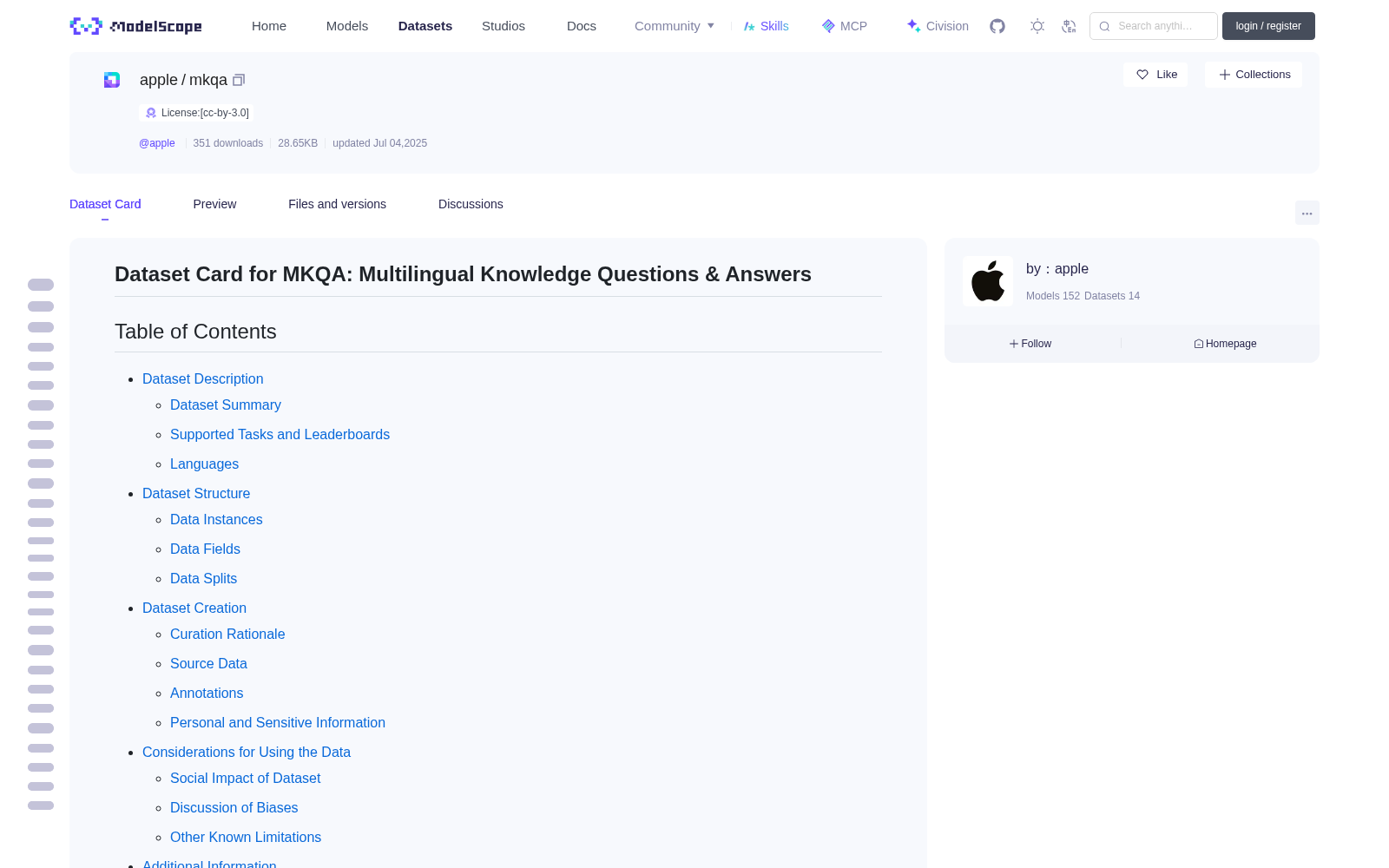Switch to the Preview tab
Screen dimensions: 1389x868
pyautogui.click(x=214, y=204)
